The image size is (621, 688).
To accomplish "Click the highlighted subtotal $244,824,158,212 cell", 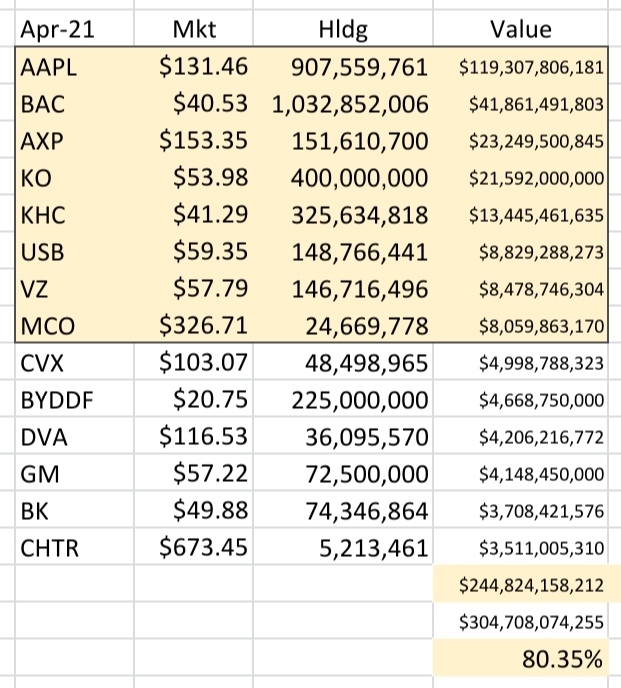I will pyautogui.click(x=524, y=585).
